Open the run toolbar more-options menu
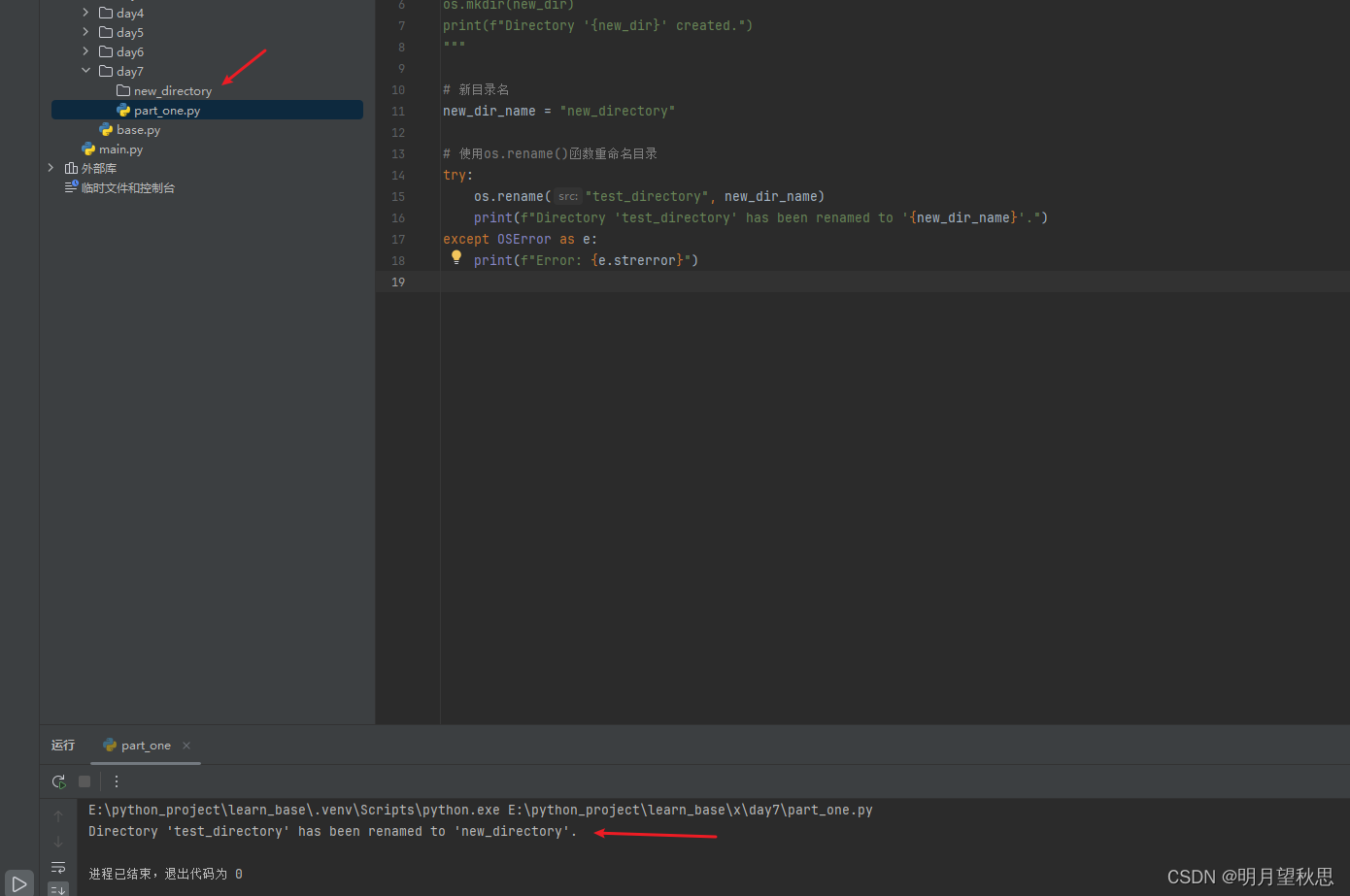The height and width of the screenshot is (896, 1350). 117,781
